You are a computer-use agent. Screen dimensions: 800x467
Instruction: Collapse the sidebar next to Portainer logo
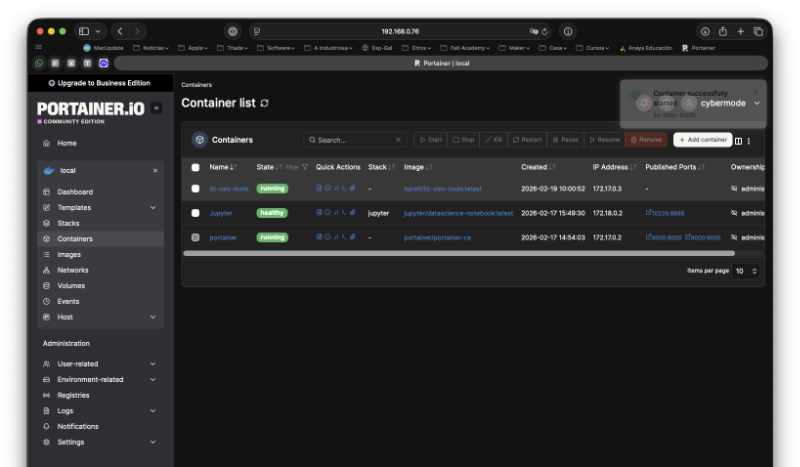pos(156,108)
